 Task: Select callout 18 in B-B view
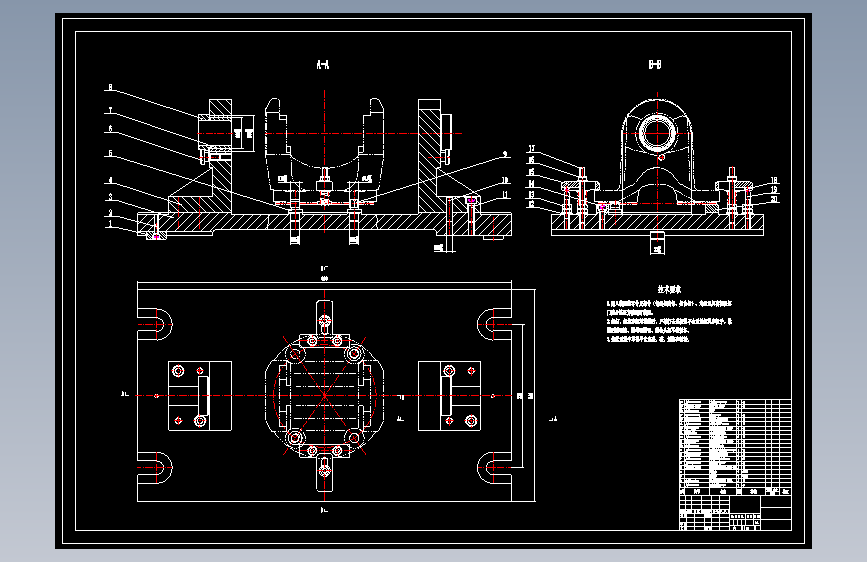pyautogui.click(x=774, y=180)
